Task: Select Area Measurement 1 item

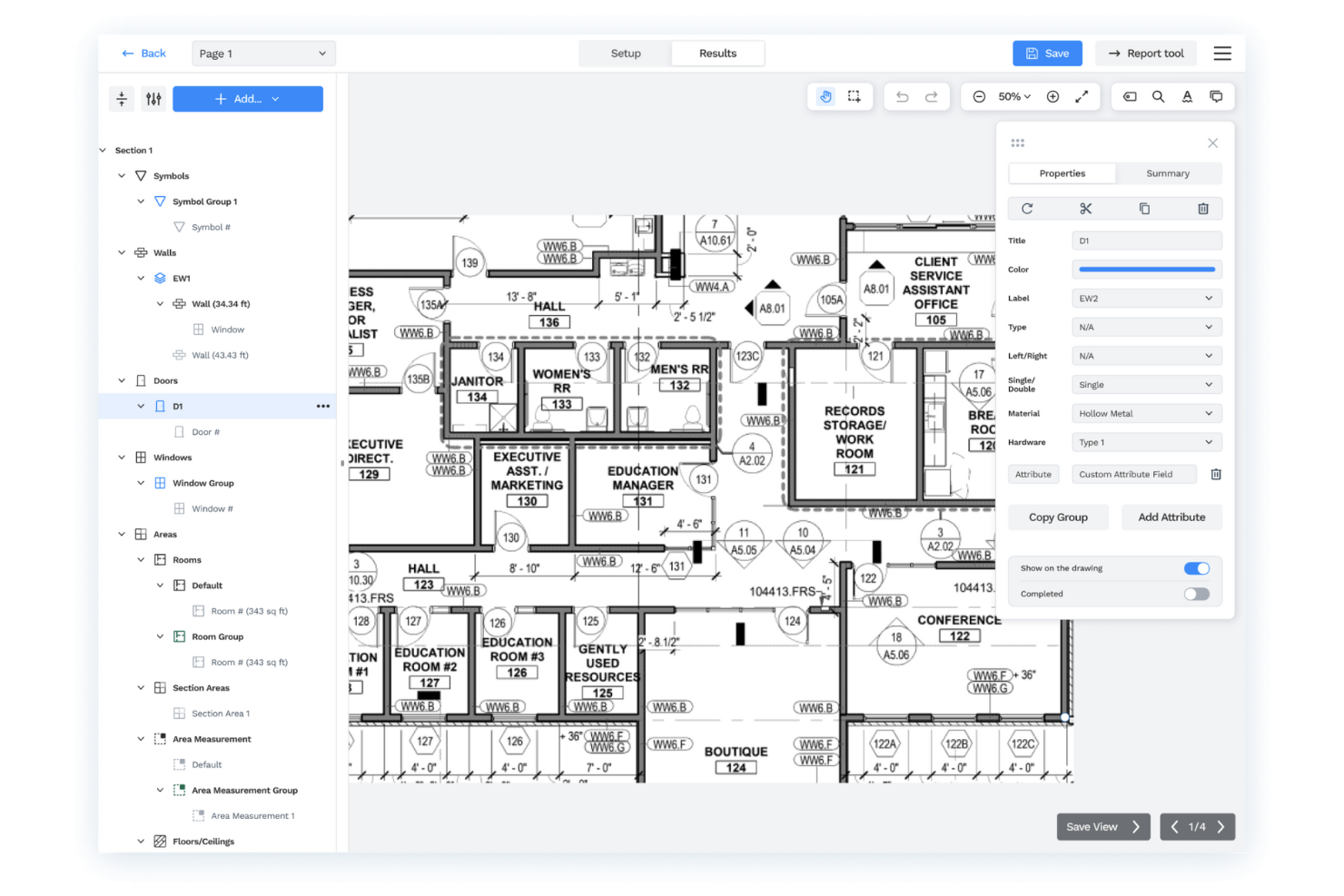Action: pos(252,816)
